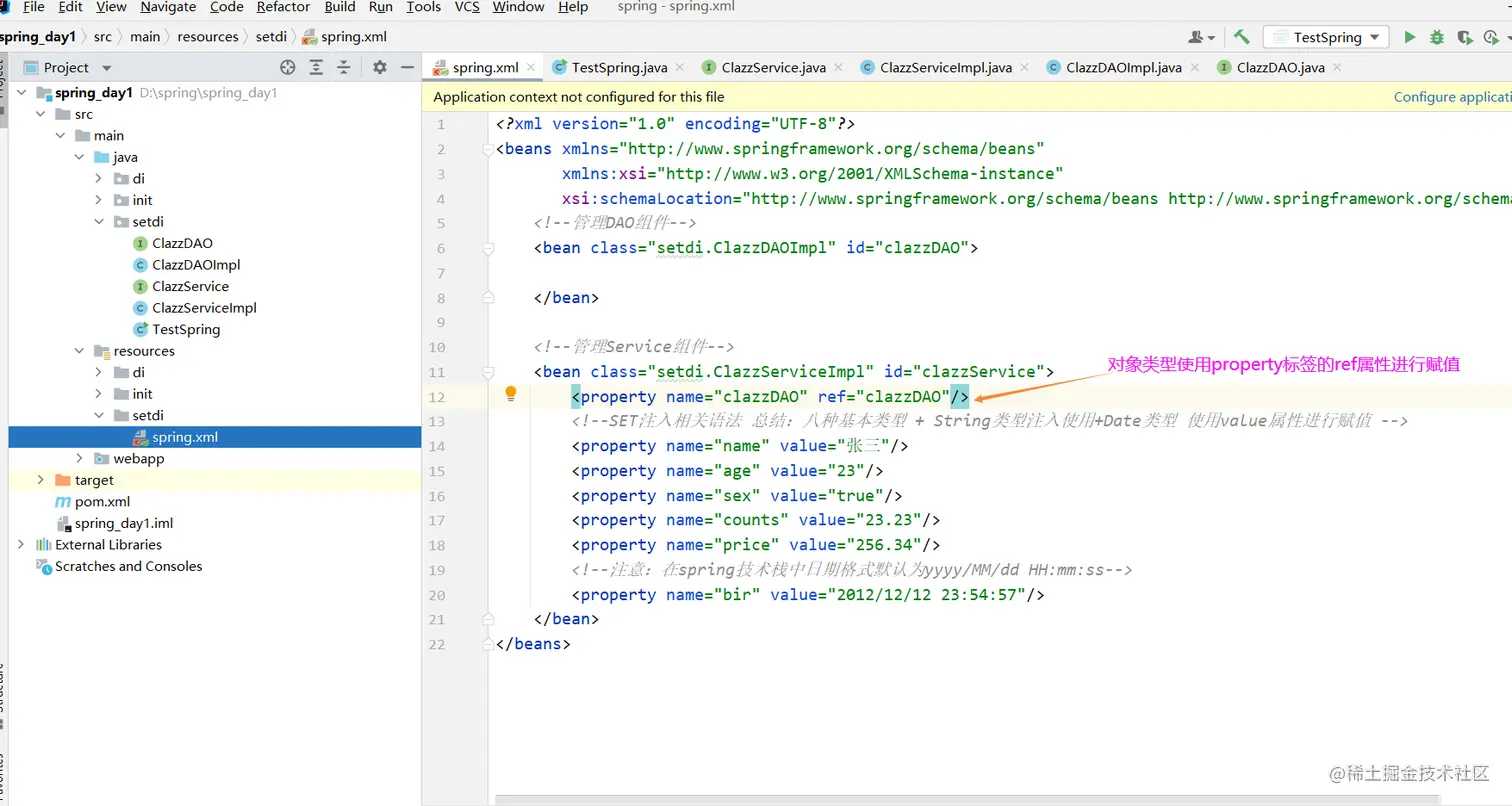The width and height of the screenshot is (1512, 806).
Task: Start debugging with the green bug icon
Action: [x=1437, y=37]
